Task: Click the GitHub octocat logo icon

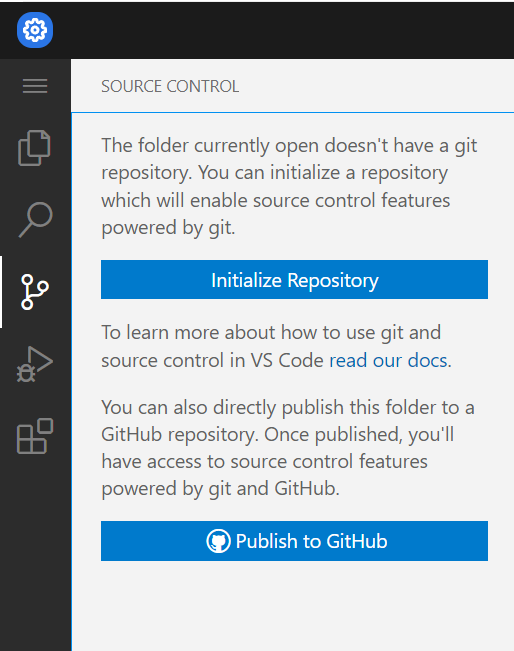Action: coord(218,541)
